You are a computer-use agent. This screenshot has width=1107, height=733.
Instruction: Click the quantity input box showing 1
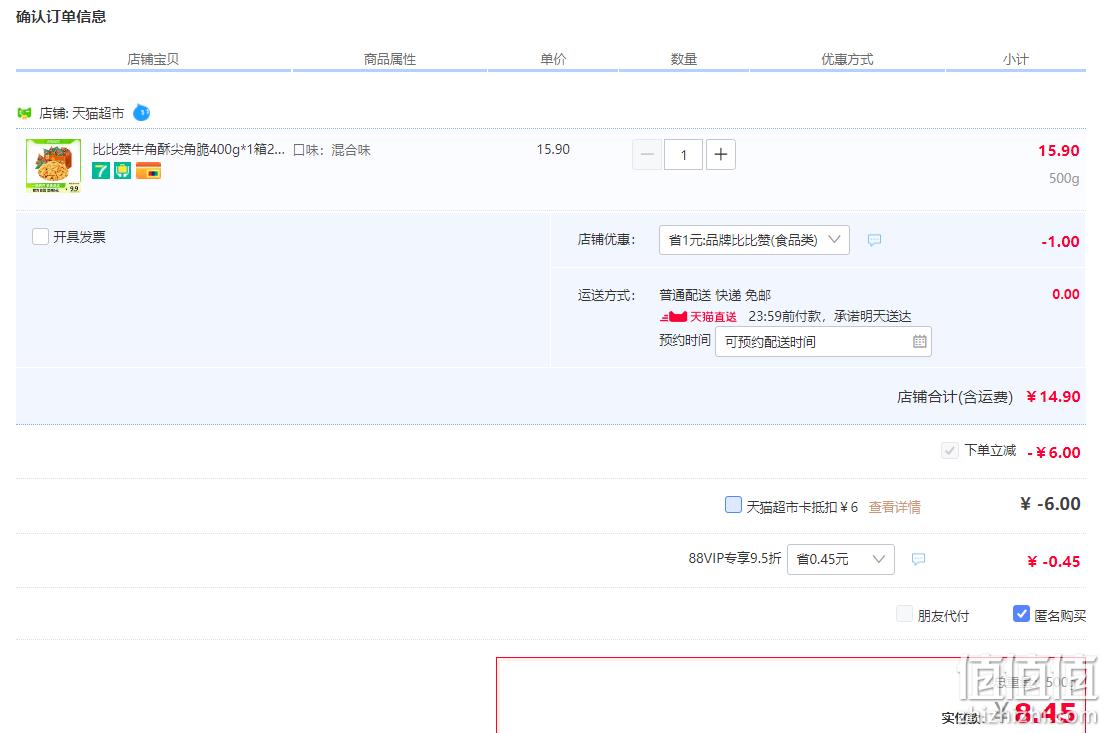(x=683, y=155)
